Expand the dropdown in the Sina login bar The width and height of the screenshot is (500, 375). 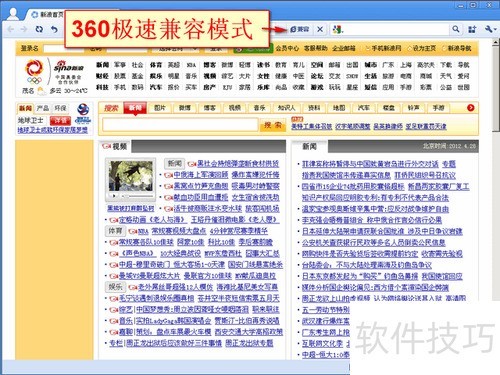[x=175, y=49]
